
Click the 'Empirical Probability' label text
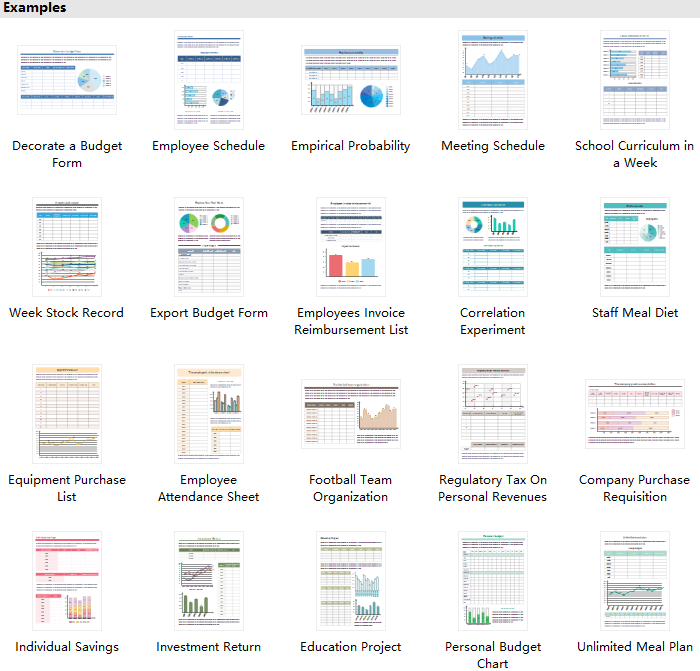(x=350, y=146)
